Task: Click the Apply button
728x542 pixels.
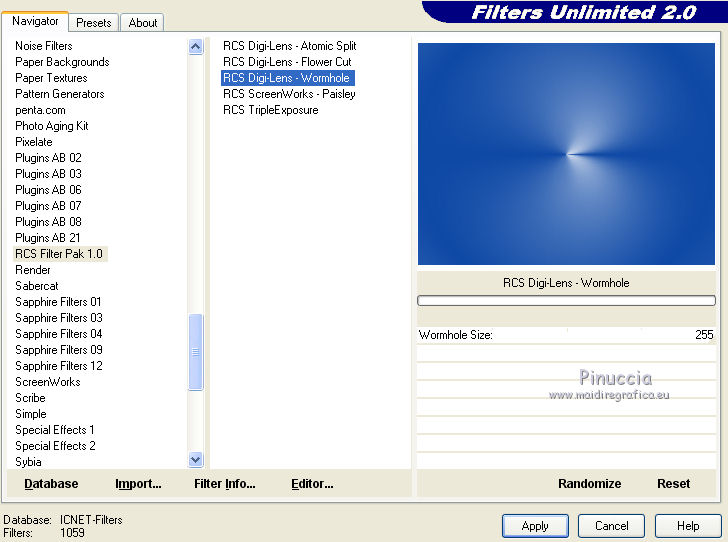Action: tap(535, 526)
